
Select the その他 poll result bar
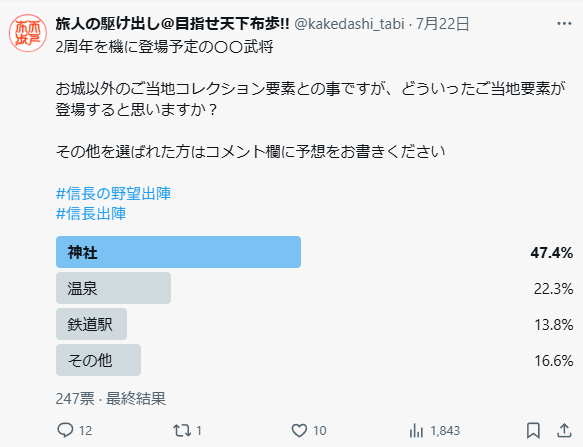[x=99, y=360]
